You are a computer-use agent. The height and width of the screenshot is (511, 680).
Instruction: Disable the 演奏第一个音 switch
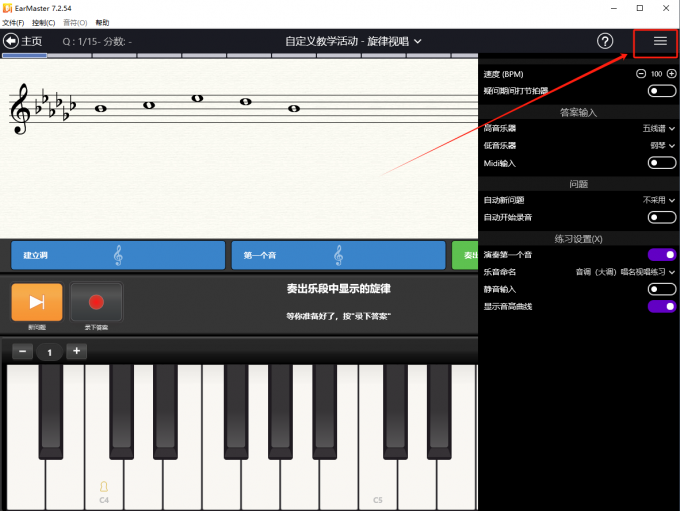pos(661,255)
